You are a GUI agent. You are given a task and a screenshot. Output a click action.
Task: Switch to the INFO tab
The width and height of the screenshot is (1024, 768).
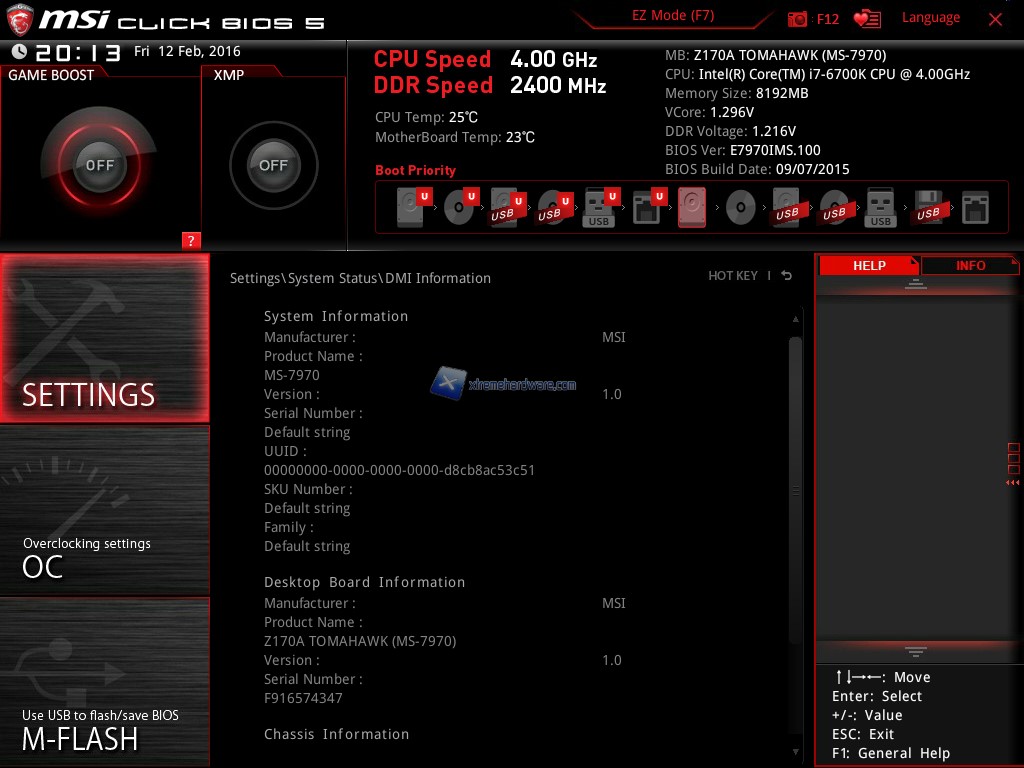969,266
